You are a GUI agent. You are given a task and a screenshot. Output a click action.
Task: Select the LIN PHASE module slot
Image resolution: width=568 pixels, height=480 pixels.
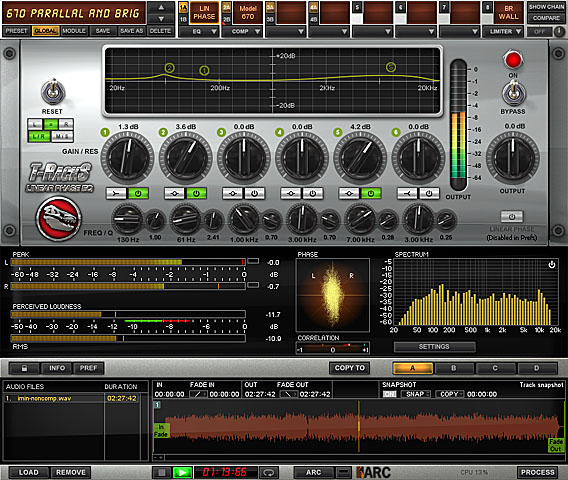pyautogui.click(x=204, y=12)
